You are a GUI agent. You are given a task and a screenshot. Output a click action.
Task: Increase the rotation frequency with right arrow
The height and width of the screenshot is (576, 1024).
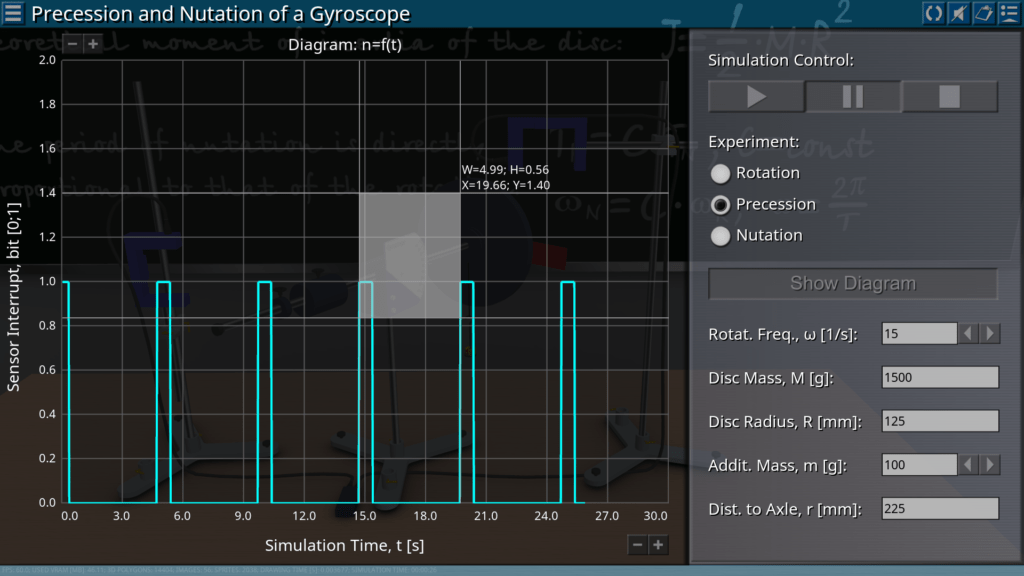(990, 334)
